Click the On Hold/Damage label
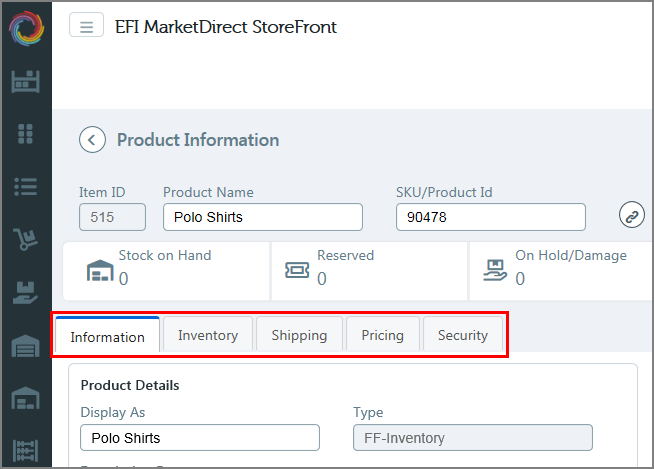This screenshot has width=654, height=469. tap(571, 255)
